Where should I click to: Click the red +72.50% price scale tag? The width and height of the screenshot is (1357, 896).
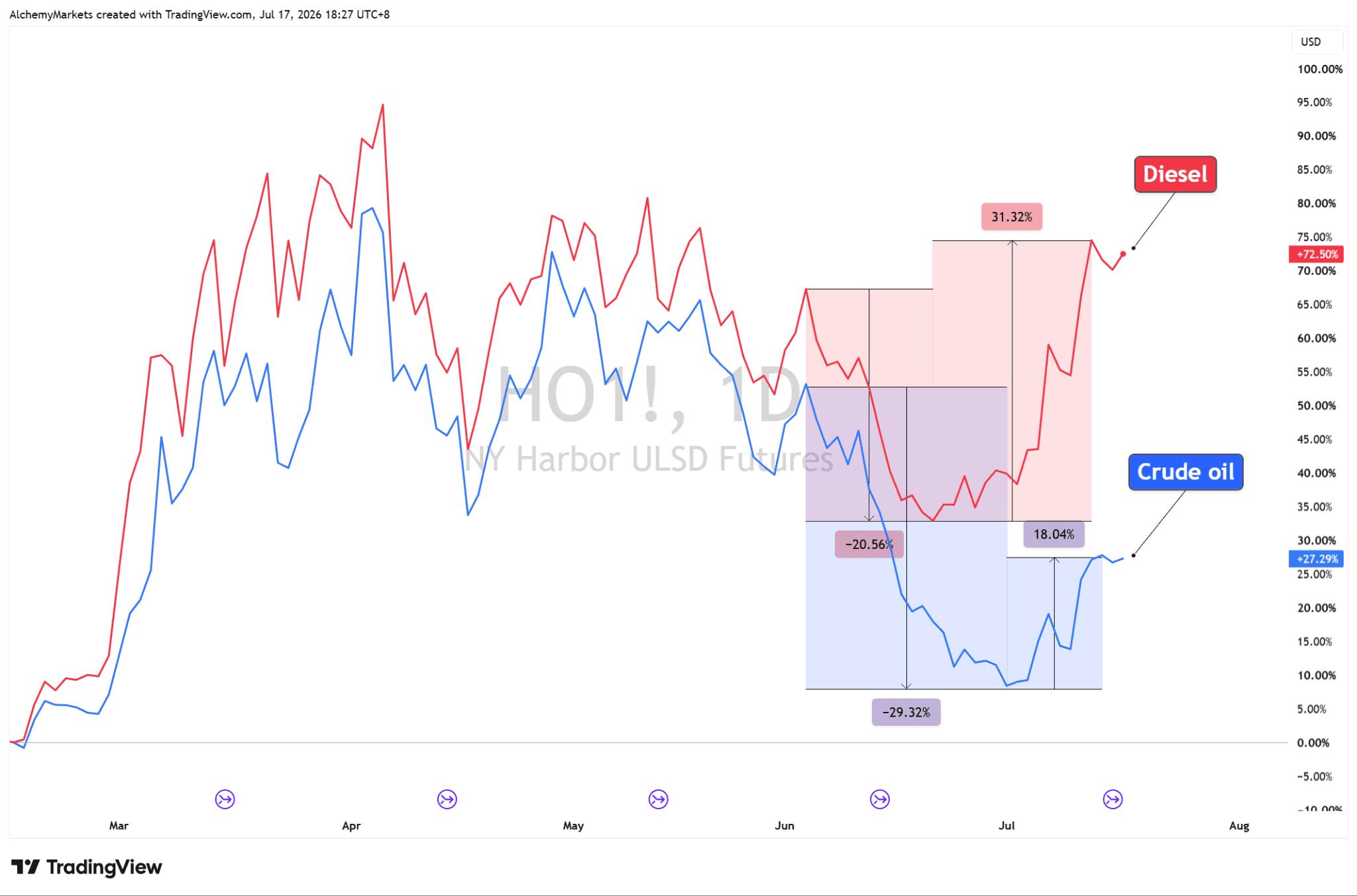click(x=1317, y=254)
